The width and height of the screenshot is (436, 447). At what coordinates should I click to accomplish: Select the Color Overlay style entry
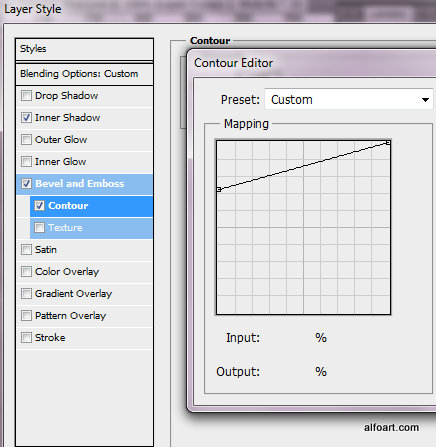(84, 272)
